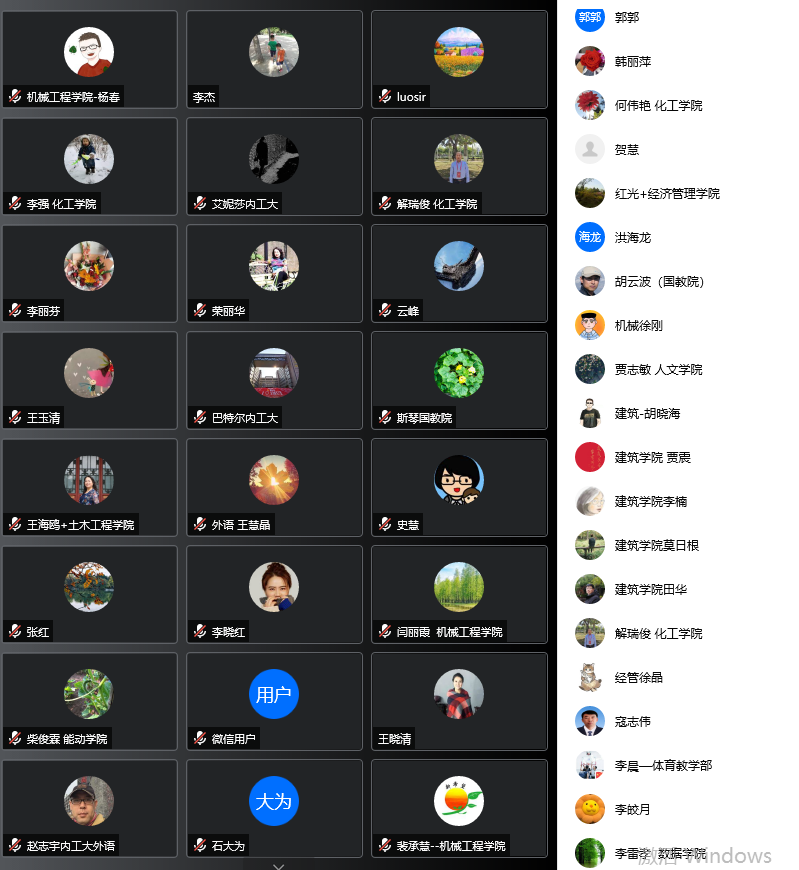Click muted mic icon beside 史慧
The height and width of the screenshot is (870, 799).
385,524
